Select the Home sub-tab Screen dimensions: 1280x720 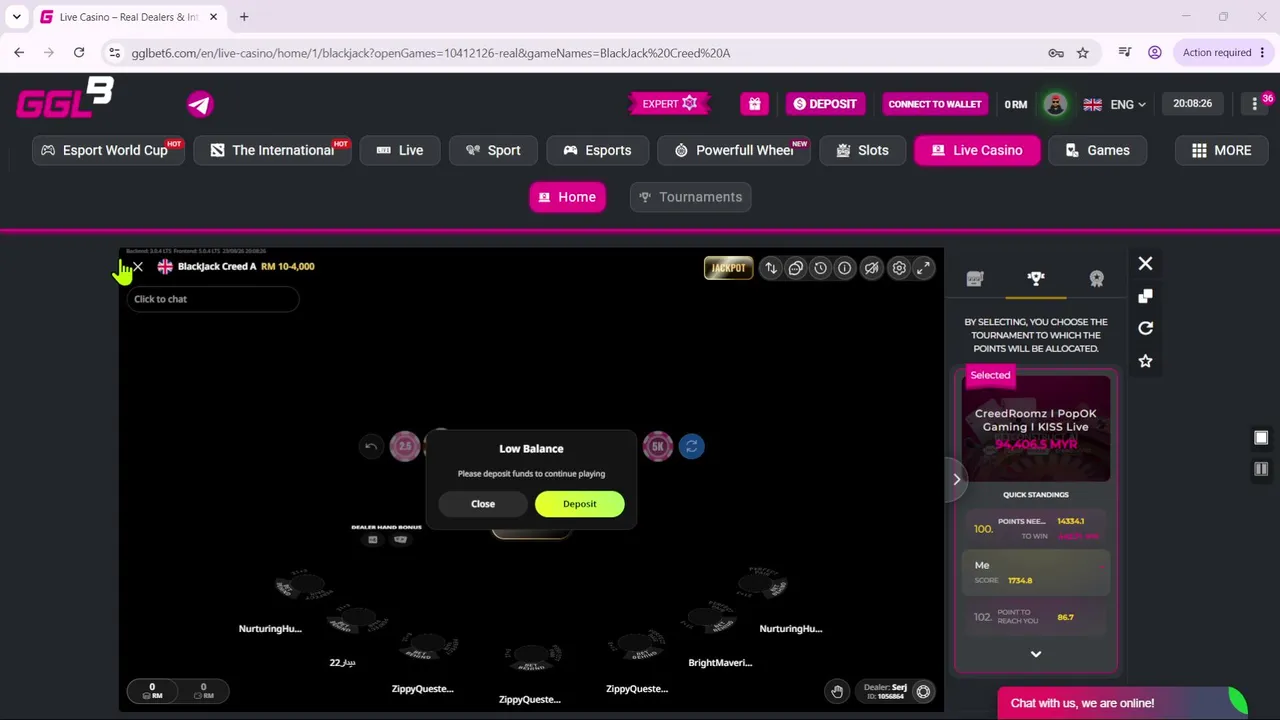(x=567, y=197)
